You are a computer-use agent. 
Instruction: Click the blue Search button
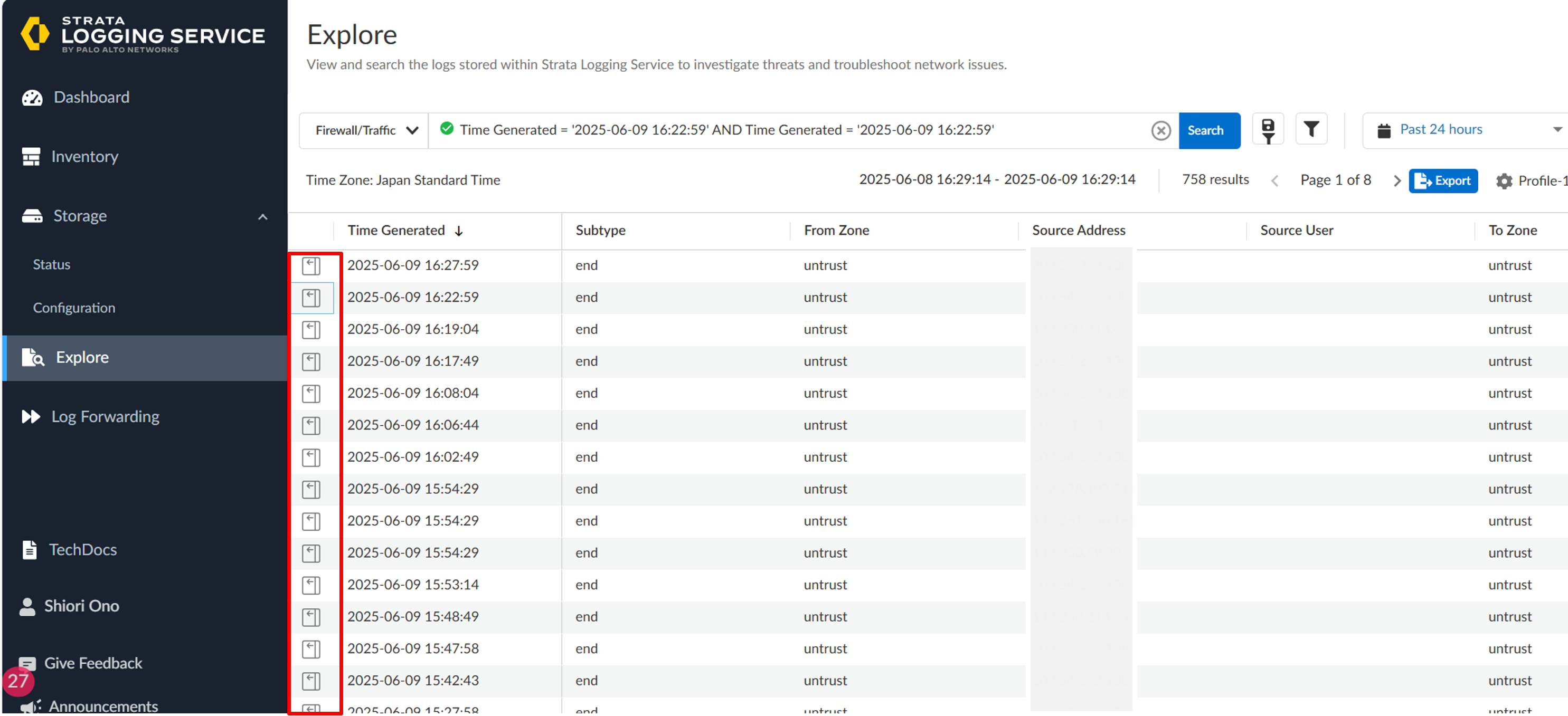(1208, 130)
